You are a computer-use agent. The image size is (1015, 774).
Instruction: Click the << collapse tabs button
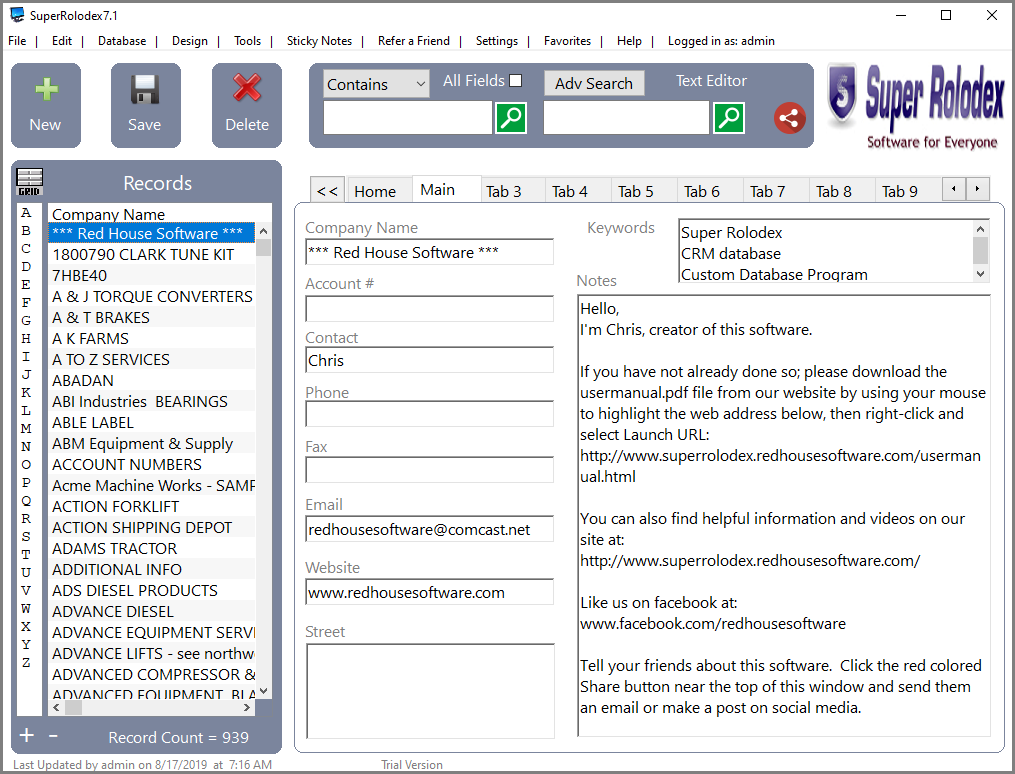point(328,191)
